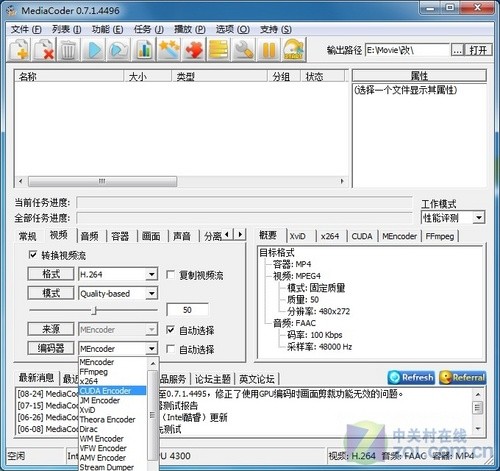The height and width of the screenshot is (471, 500).
Task: Click the red puzzle piece plugin icon
Action: click(194, 50)
